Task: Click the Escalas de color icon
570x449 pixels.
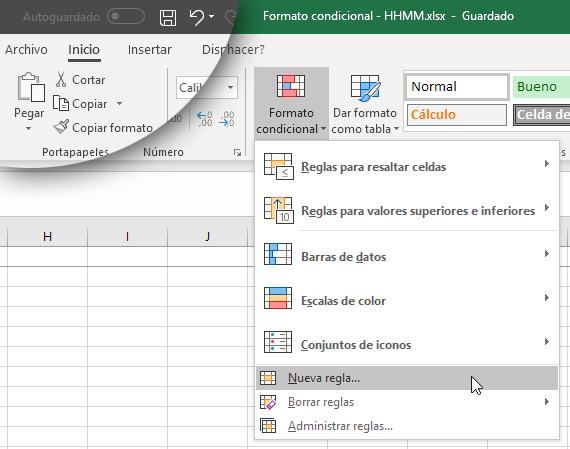Action: pos(278,298)
